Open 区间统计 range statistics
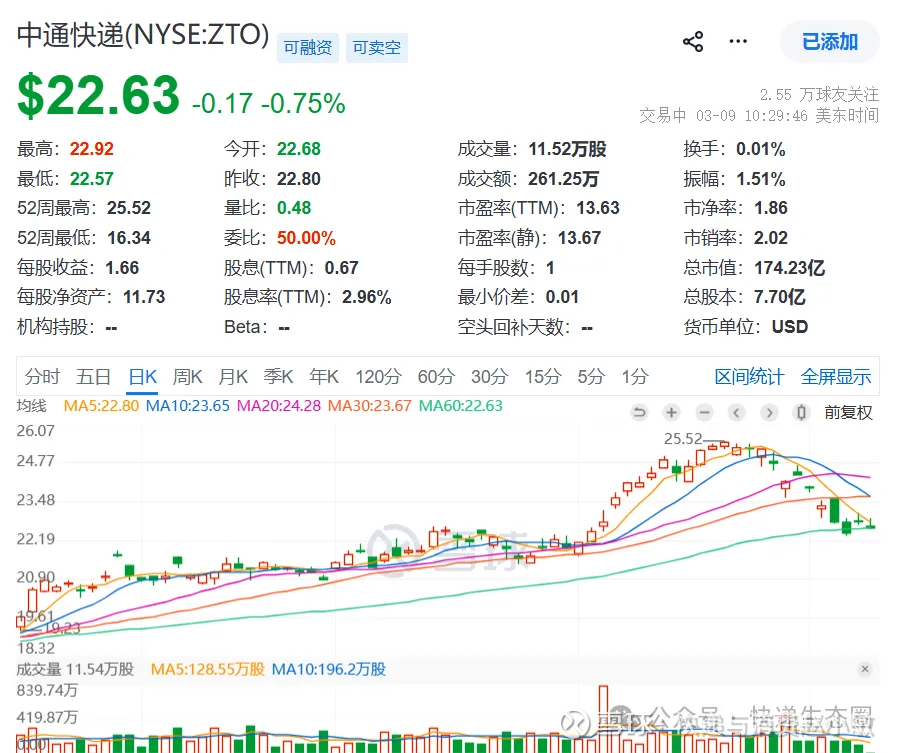Image resolution: width=901 pixels, height=753 pixels. point(749,376)
